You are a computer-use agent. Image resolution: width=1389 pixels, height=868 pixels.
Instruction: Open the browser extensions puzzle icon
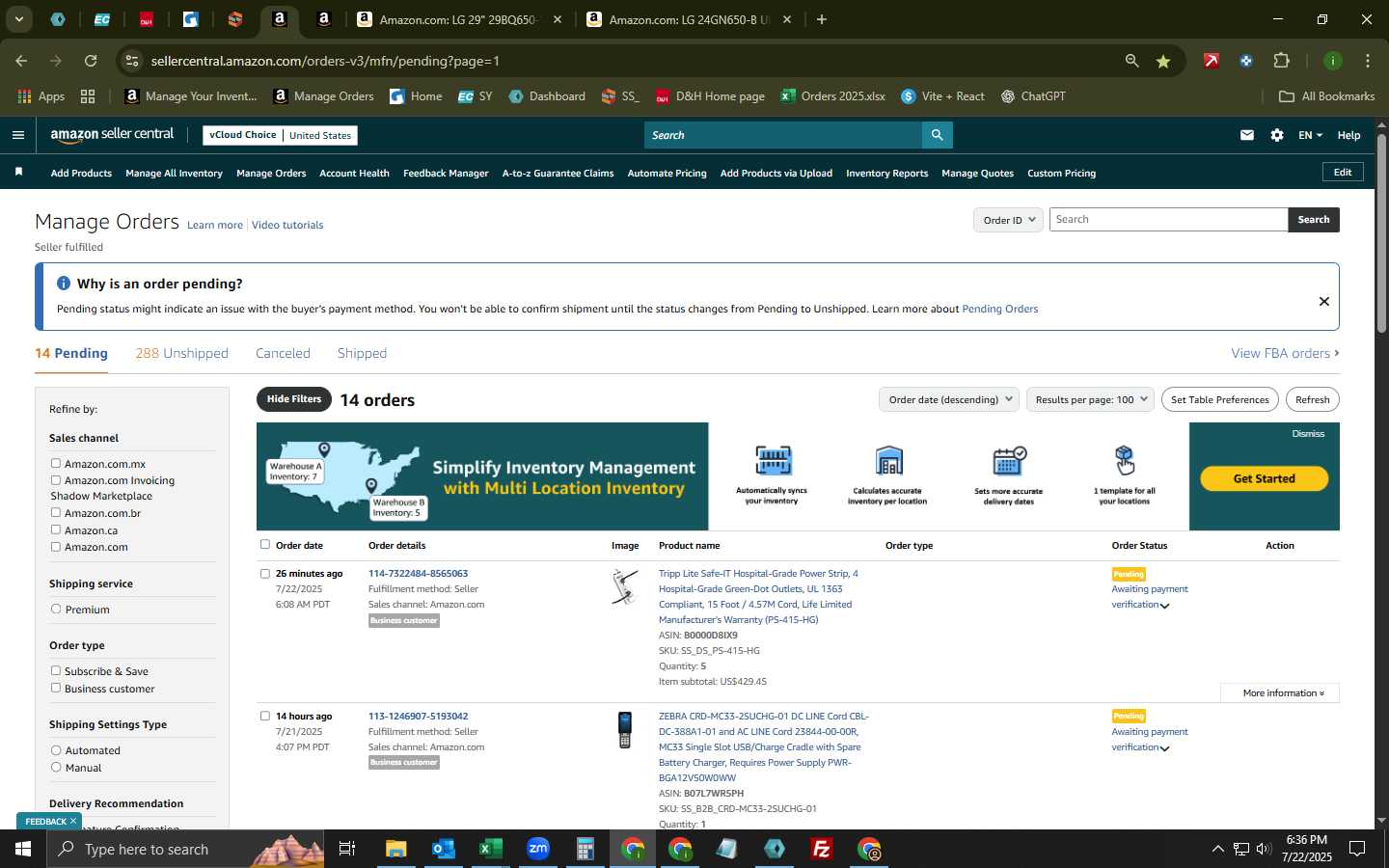[1281, 61]
